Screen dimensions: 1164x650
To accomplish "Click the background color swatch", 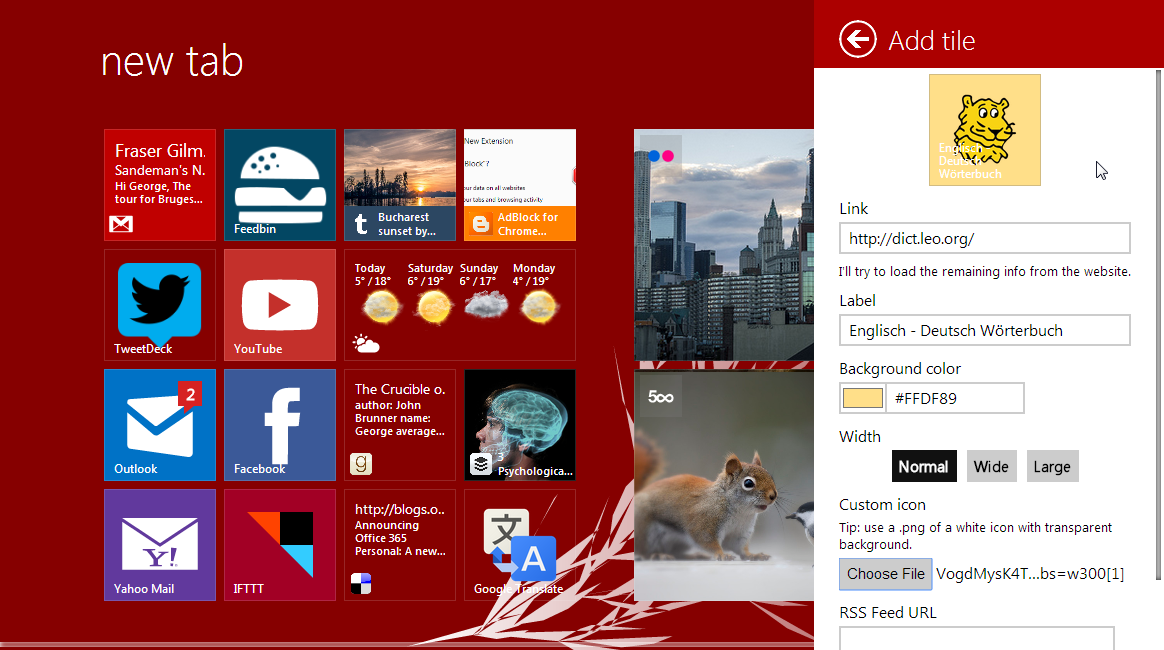I will [862, 398].
